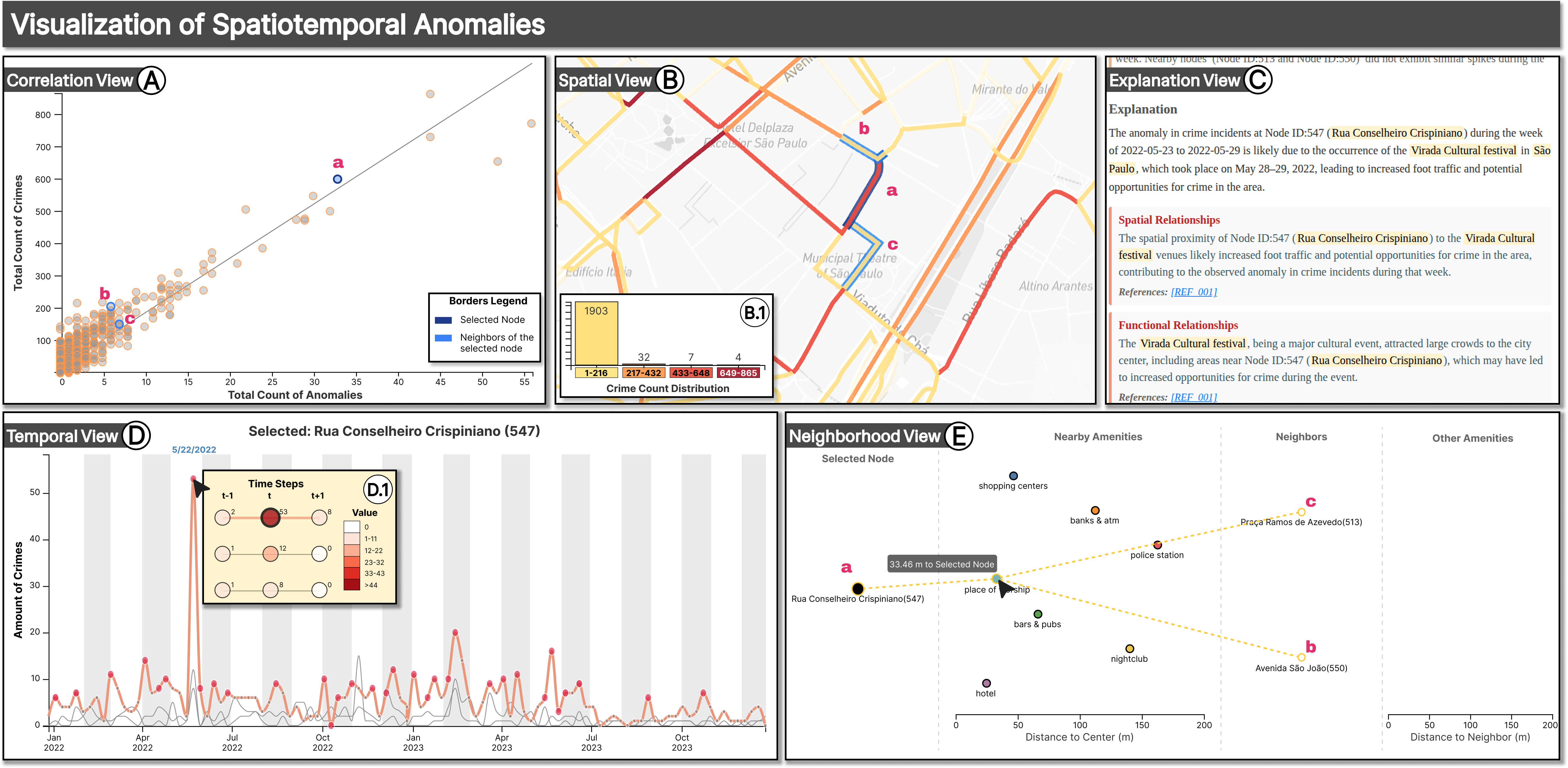The image size is (1568, 768).
Task: Click neighbor node b in Neighborhood View
Action: click(1301, 657)
